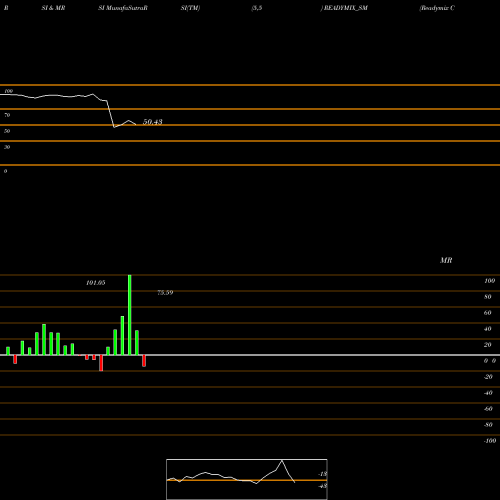Viewport: 500px width, 500px height.
Task: Open the mini chart thumbnail at the bottom
Action: click(x=247, y=479)
